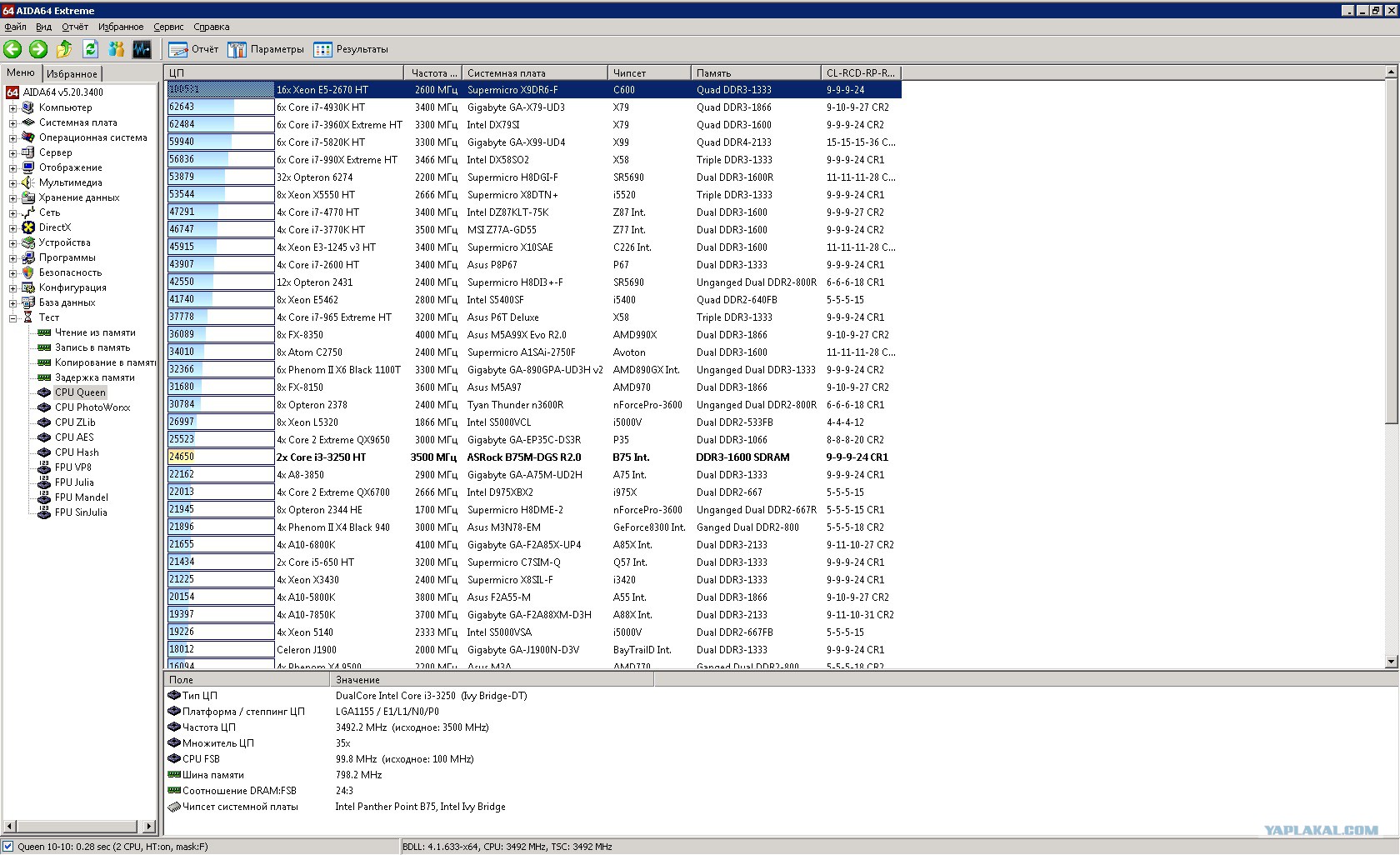1400x855 pixels.
Task: Click the left panel horizontal scrollbar
Action: pos(78,827)
